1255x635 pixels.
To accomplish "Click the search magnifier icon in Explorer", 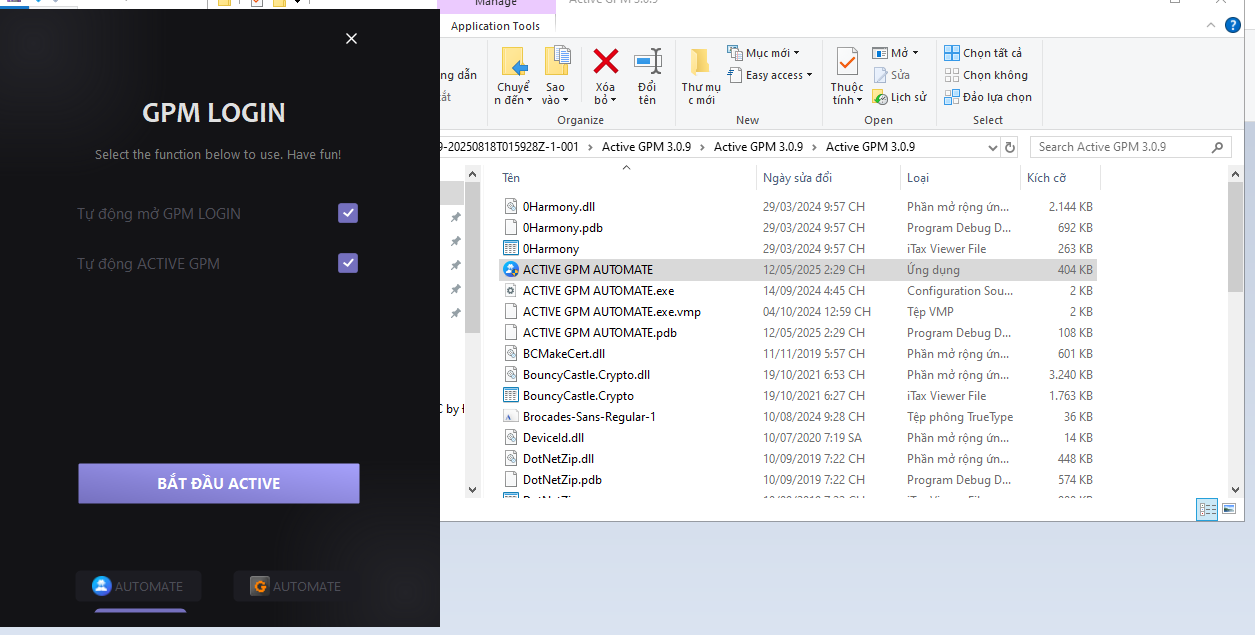I will 1217,147.
